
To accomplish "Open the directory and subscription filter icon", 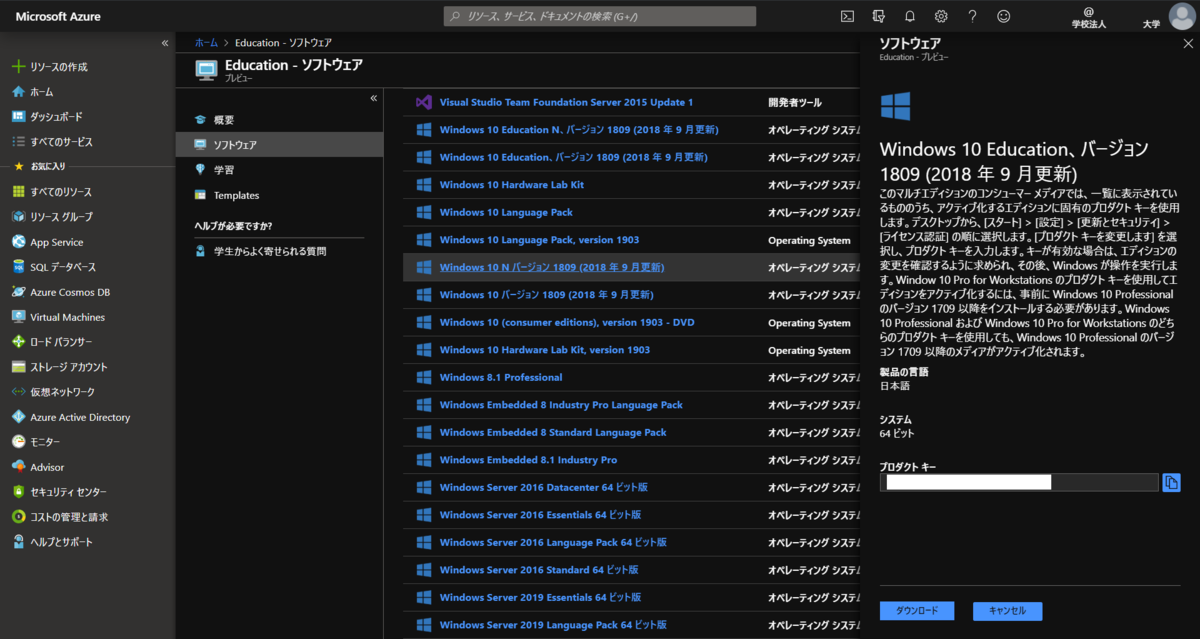I will pos(878,16).
